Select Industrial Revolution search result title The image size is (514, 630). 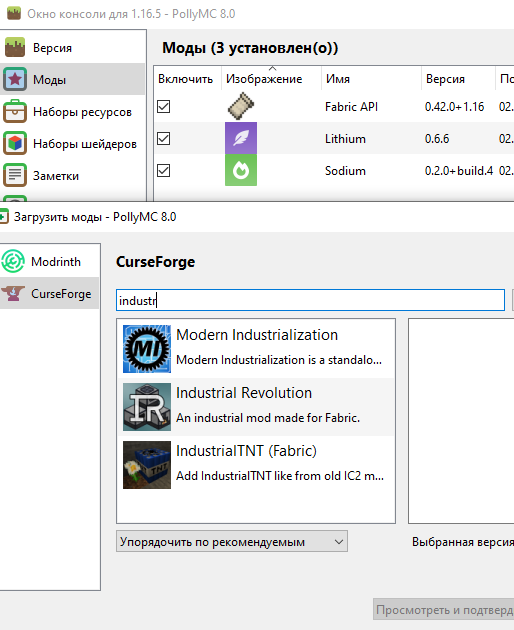[x=244, y=393]
